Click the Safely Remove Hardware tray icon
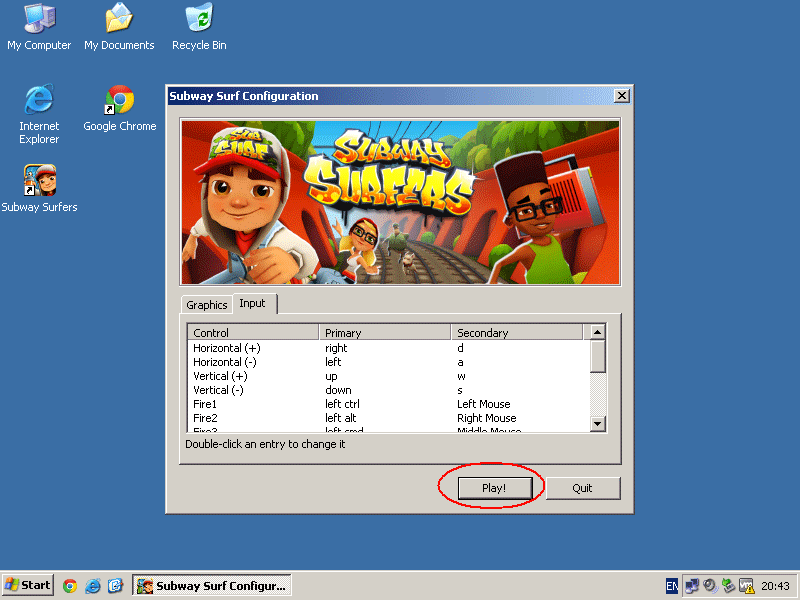 728,586
